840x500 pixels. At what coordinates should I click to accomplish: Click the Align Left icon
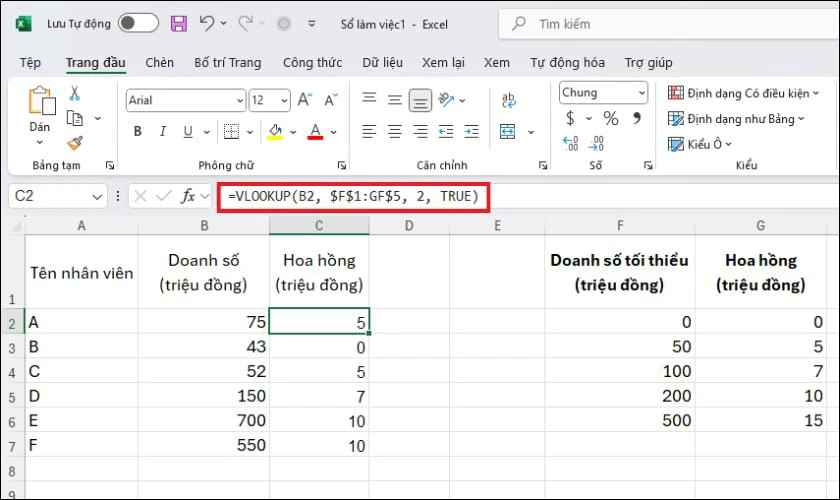tap(369, 131)
